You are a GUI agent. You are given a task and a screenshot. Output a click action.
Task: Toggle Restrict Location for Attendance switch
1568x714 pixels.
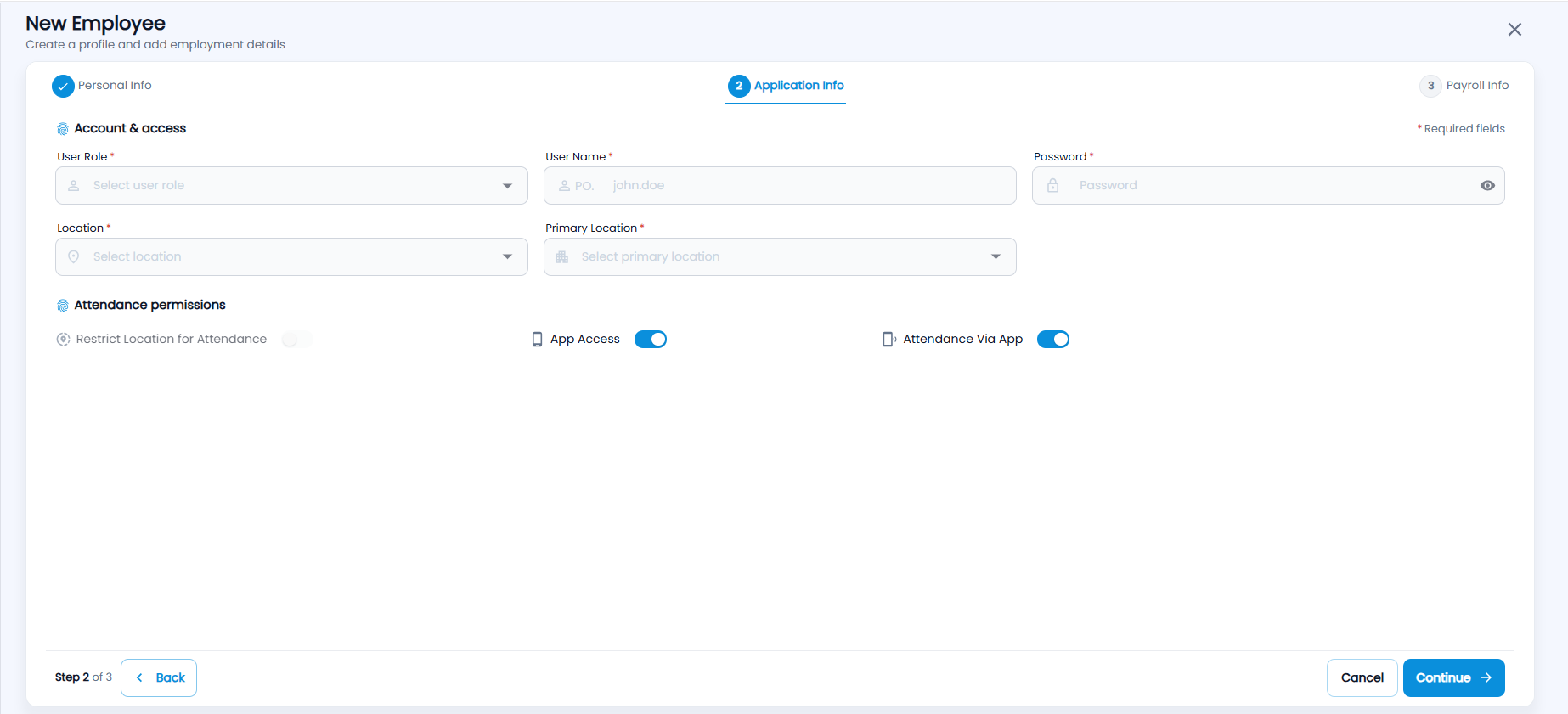pyautogui.click(x=296, y=340)
